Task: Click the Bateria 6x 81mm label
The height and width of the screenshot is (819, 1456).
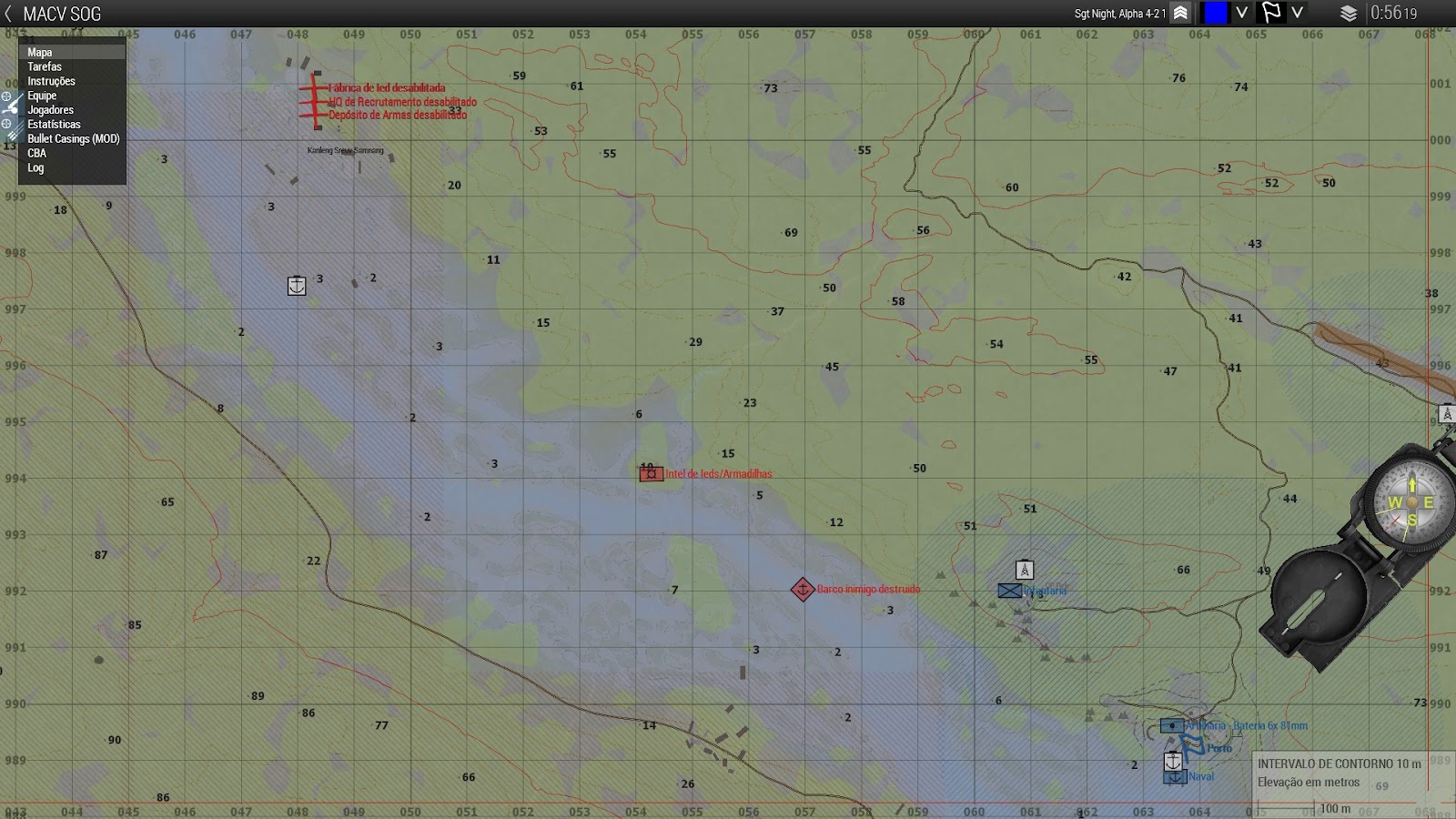Action: click(x=1270, y=726)
